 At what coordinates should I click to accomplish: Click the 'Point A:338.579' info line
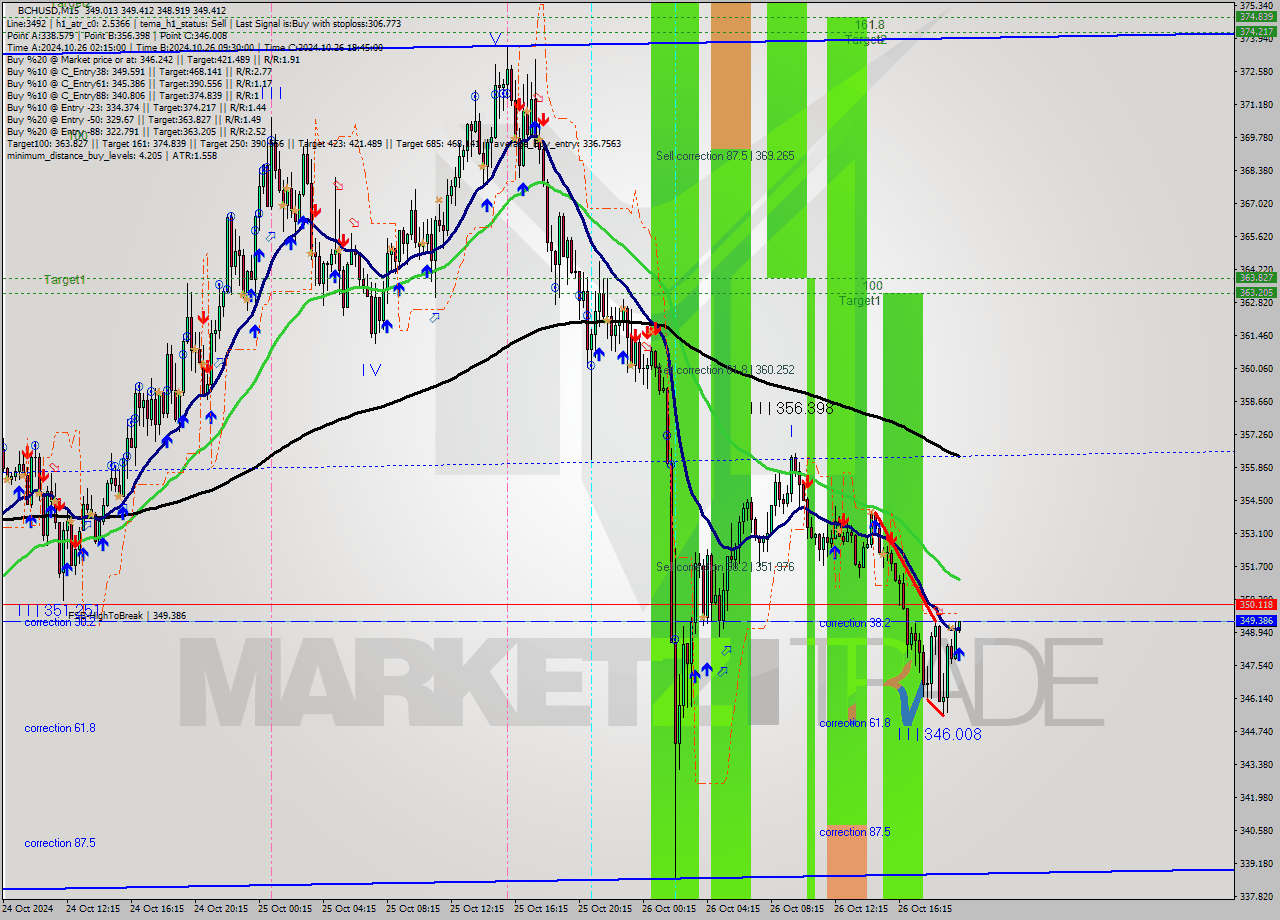click(x=117, y=35)
